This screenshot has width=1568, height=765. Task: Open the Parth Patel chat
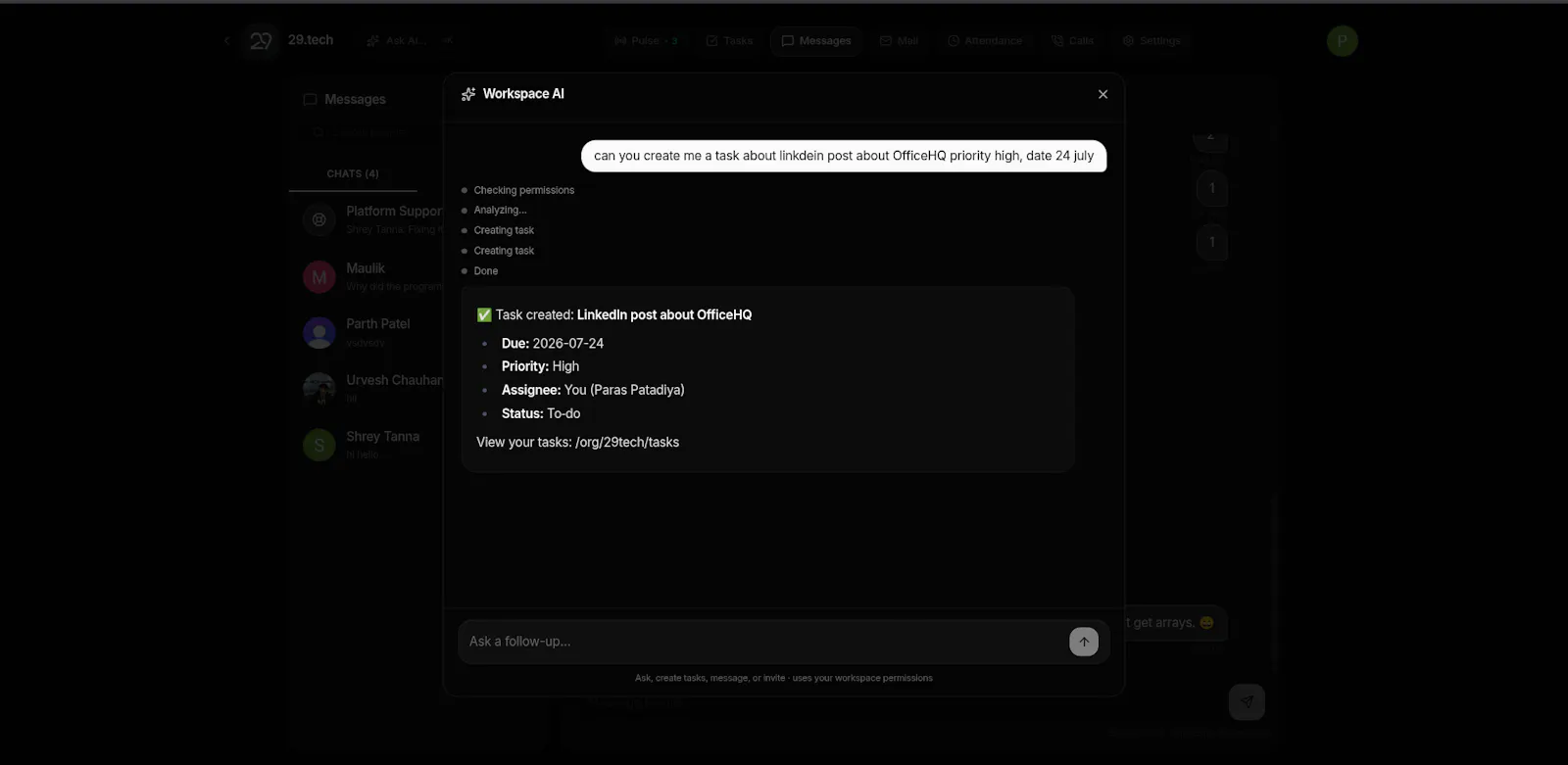(x=367, y=333)
